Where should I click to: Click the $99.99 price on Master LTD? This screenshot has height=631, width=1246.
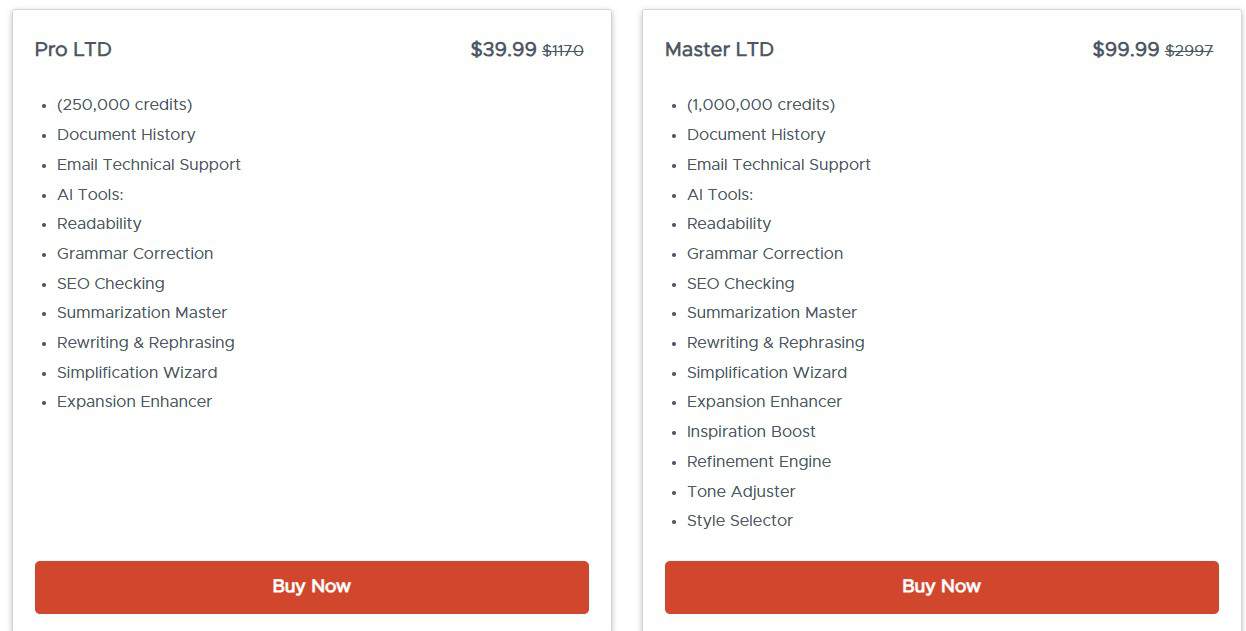click(x=1130, y=49)
